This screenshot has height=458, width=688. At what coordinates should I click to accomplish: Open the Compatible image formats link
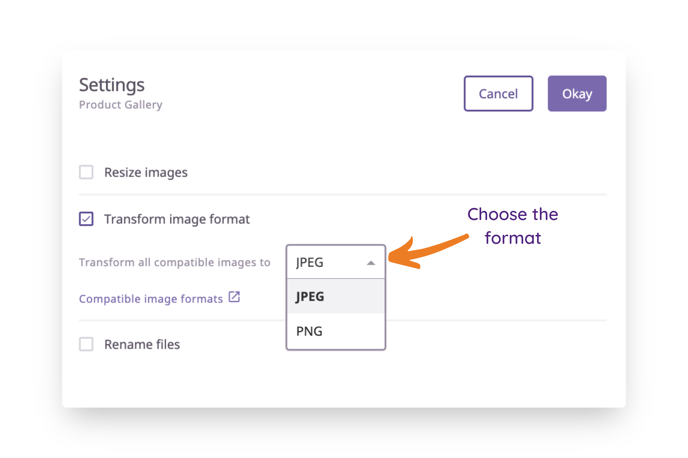tap(151, 299)
